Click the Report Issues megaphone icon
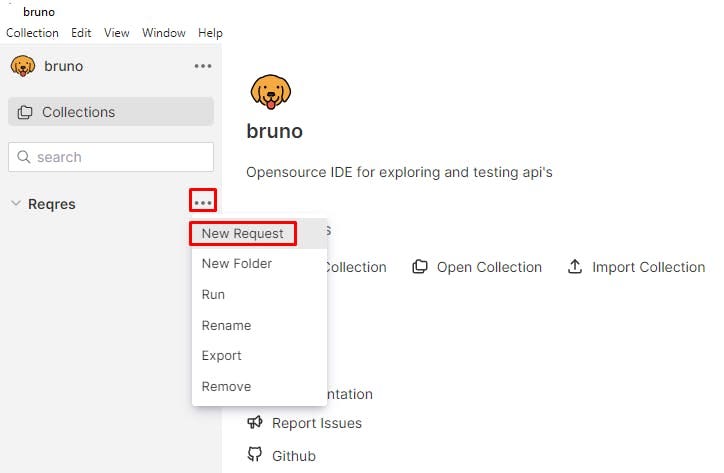 pyautogui.click(x=255, y=422)
